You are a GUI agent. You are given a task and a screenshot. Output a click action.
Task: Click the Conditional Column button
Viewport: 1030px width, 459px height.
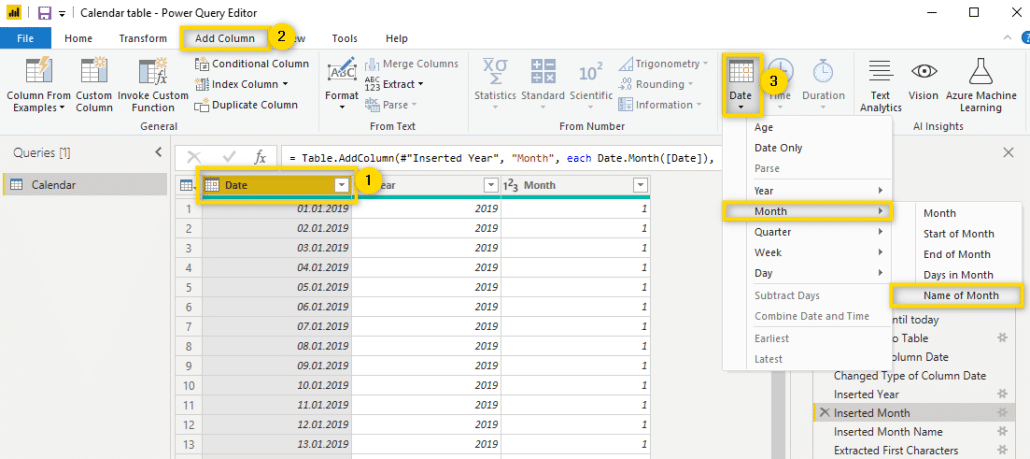(x=251, y=64)
